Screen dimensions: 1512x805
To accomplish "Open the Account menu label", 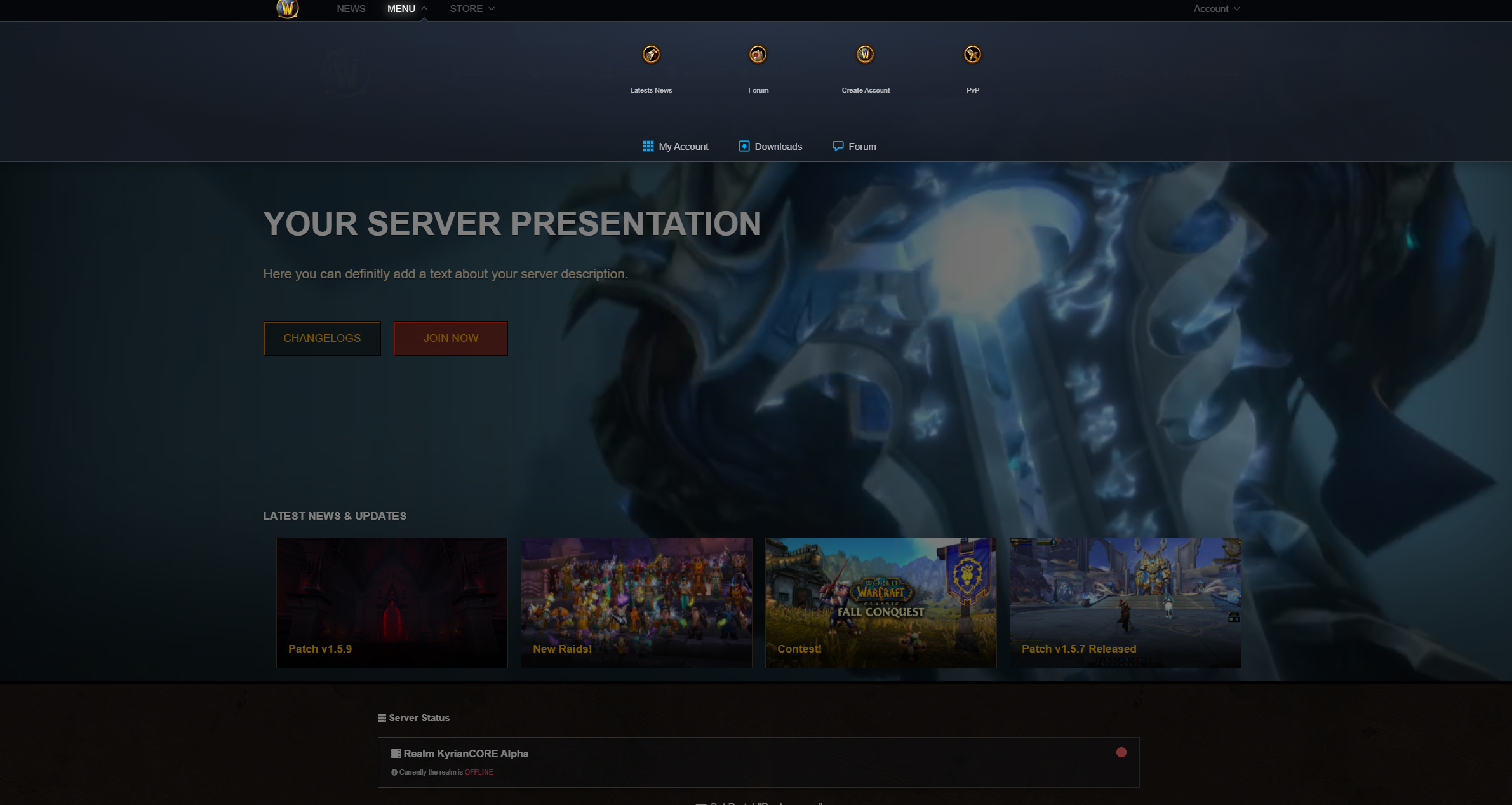I will pos(1211,9).
